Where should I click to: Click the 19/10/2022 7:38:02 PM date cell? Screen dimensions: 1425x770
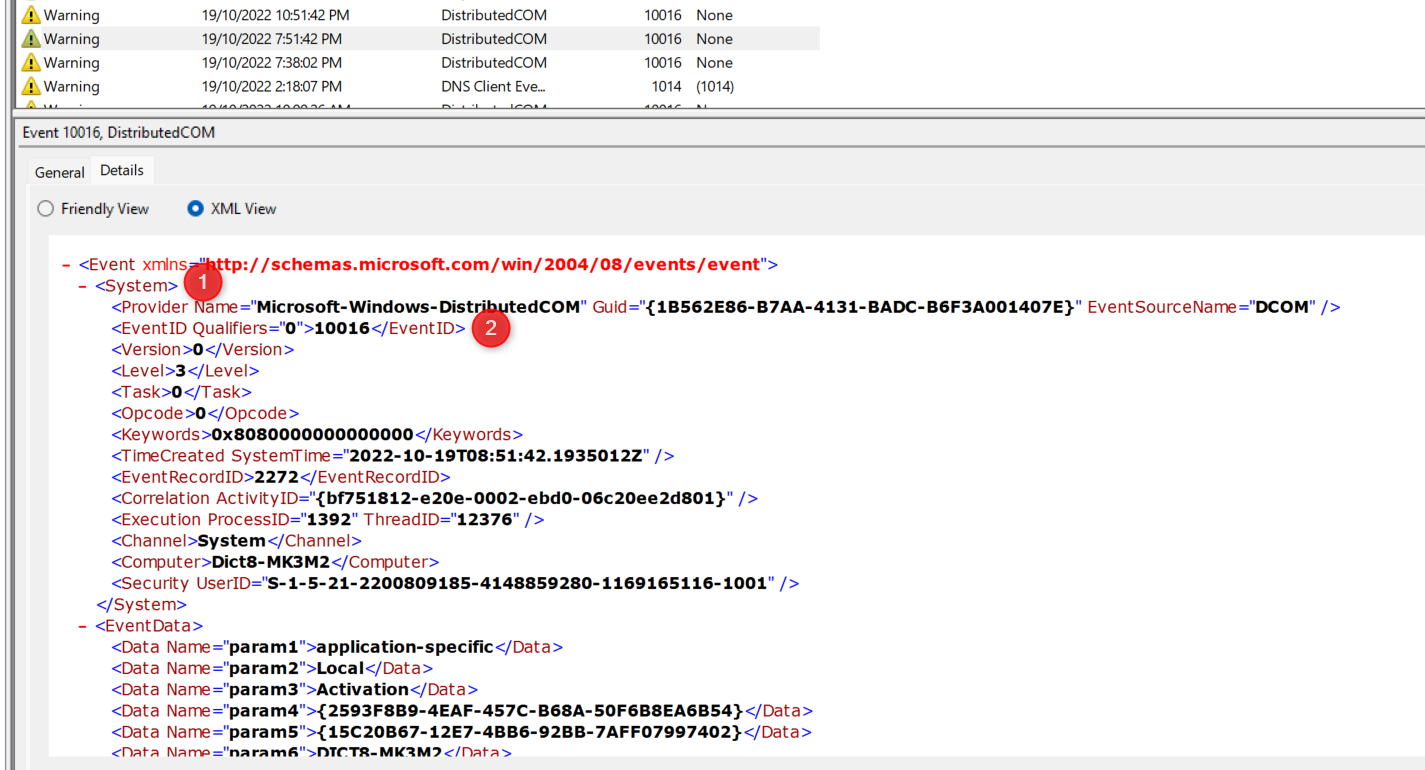click(271, 63)
